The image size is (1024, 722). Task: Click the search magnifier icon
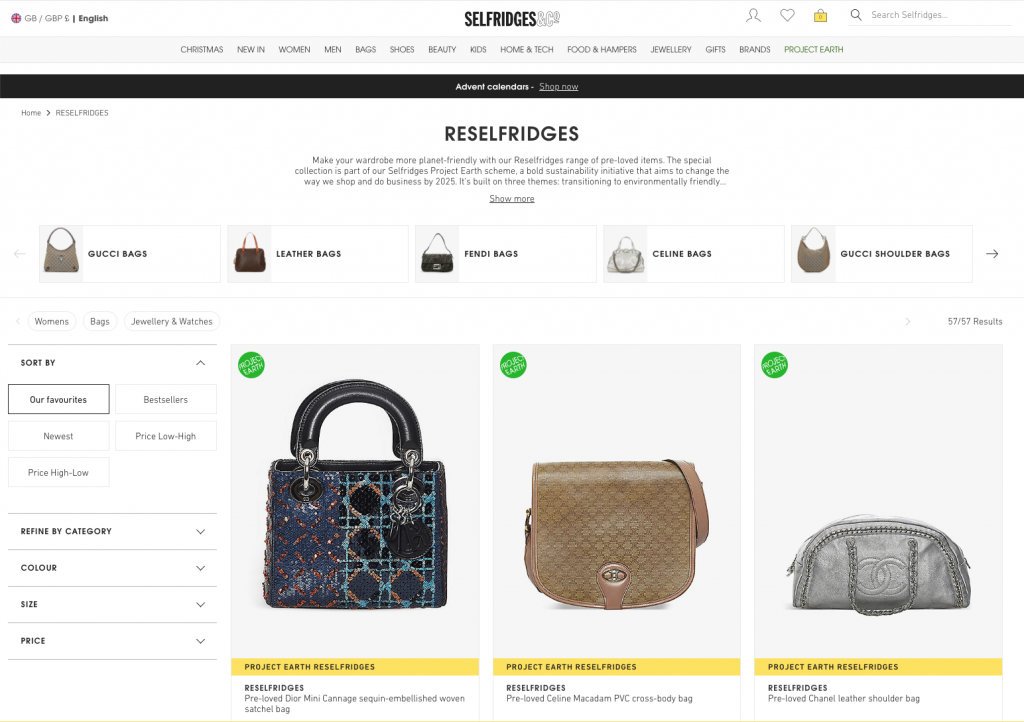coord(856,14)
